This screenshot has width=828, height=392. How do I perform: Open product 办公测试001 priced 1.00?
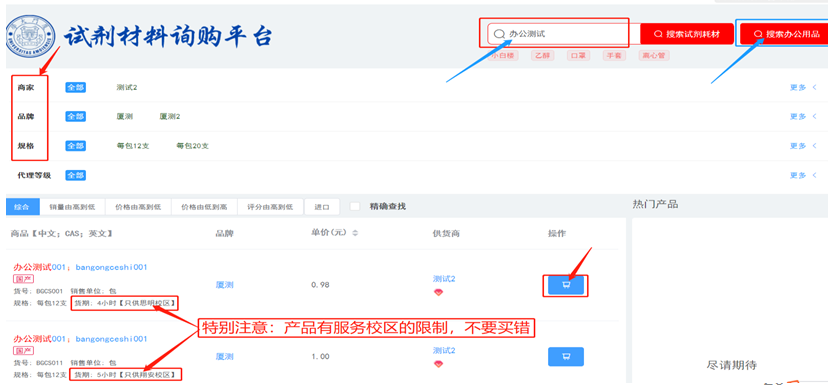[x=80, y=339]
